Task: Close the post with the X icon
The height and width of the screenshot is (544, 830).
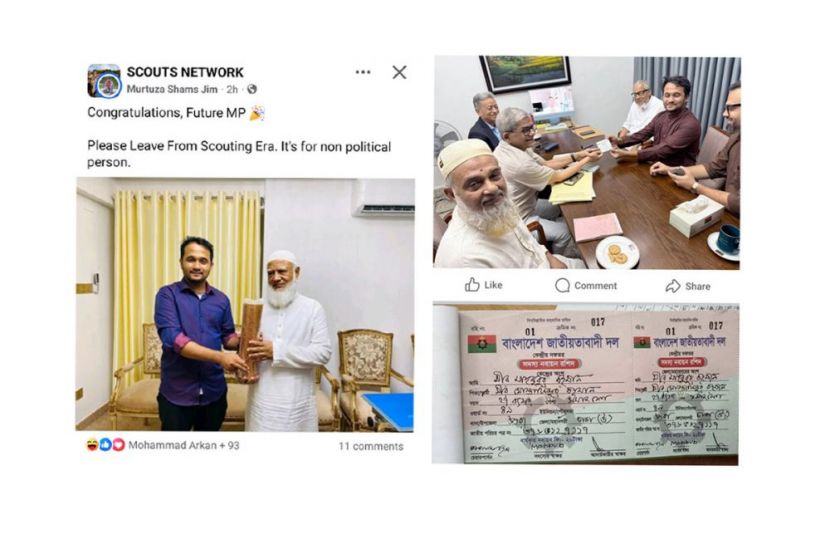Action: pos(399,72)
